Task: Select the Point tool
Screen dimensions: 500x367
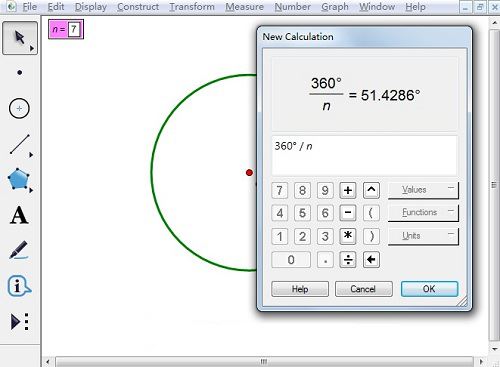Action: 20,72
